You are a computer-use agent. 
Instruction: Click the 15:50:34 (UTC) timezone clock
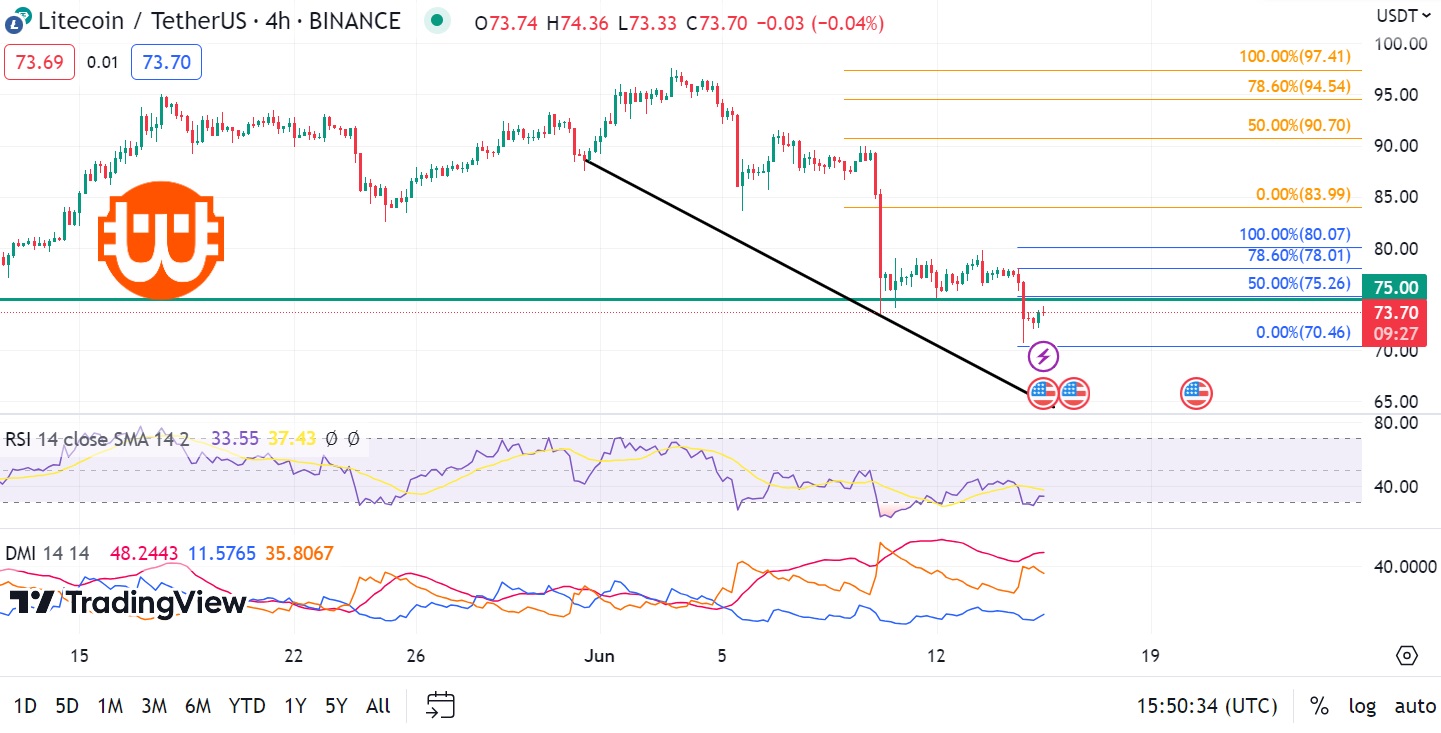(1207, 706)
